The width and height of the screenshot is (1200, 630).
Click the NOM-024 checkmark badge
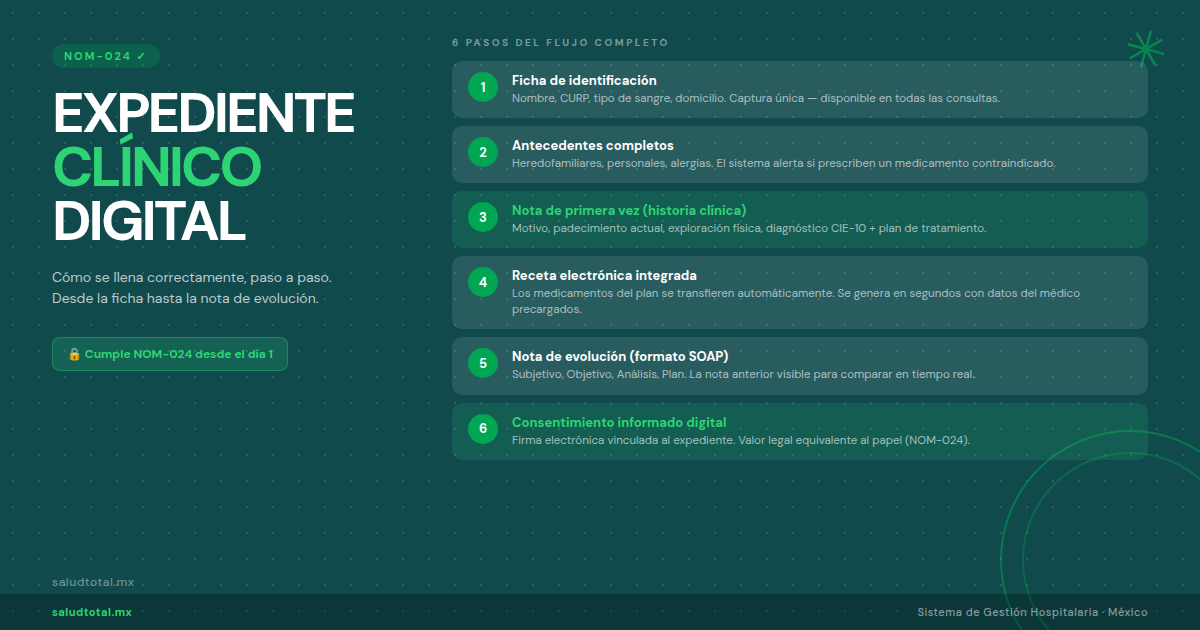point(105,56)
